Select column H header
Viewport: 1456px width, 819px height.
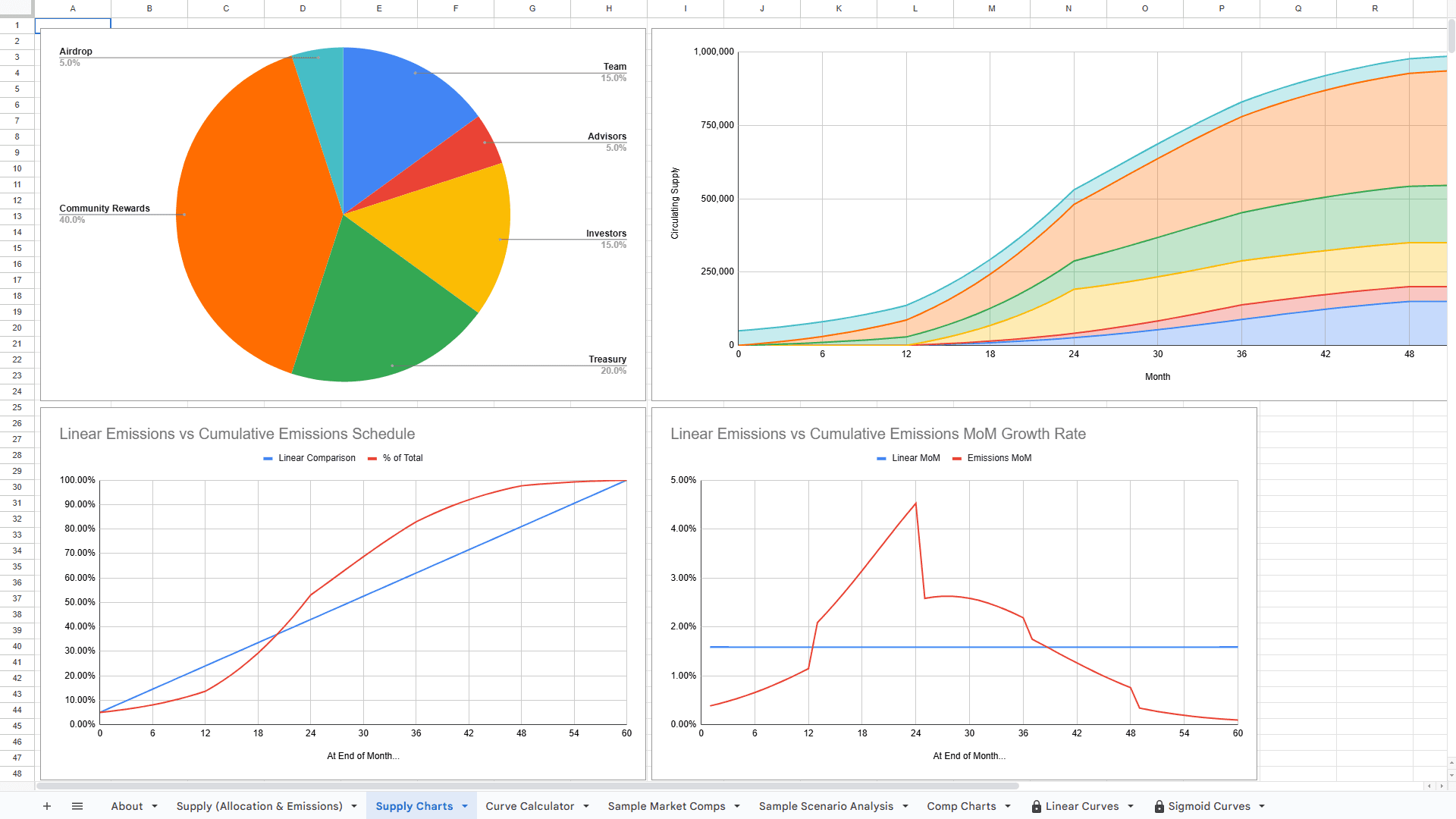(609, 8)
